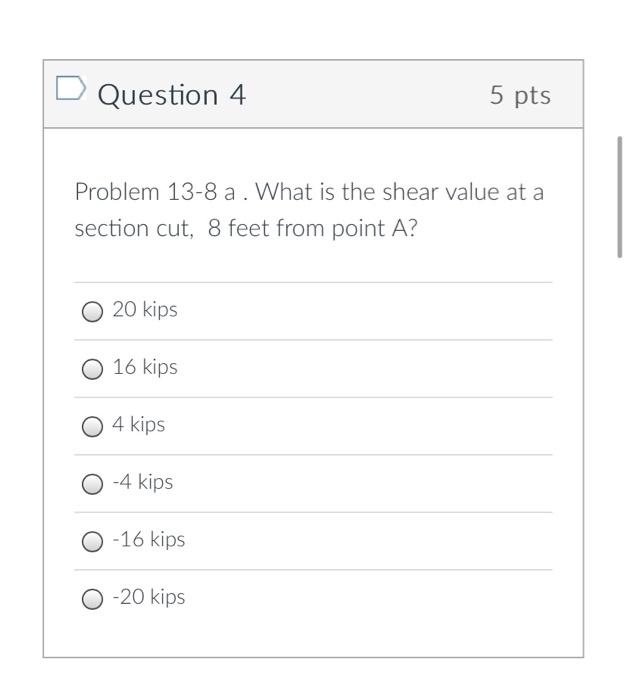Flag Question 4 with the bookmark icon
The width and height of the screenshot is (627, 700).
pos(71,88)
